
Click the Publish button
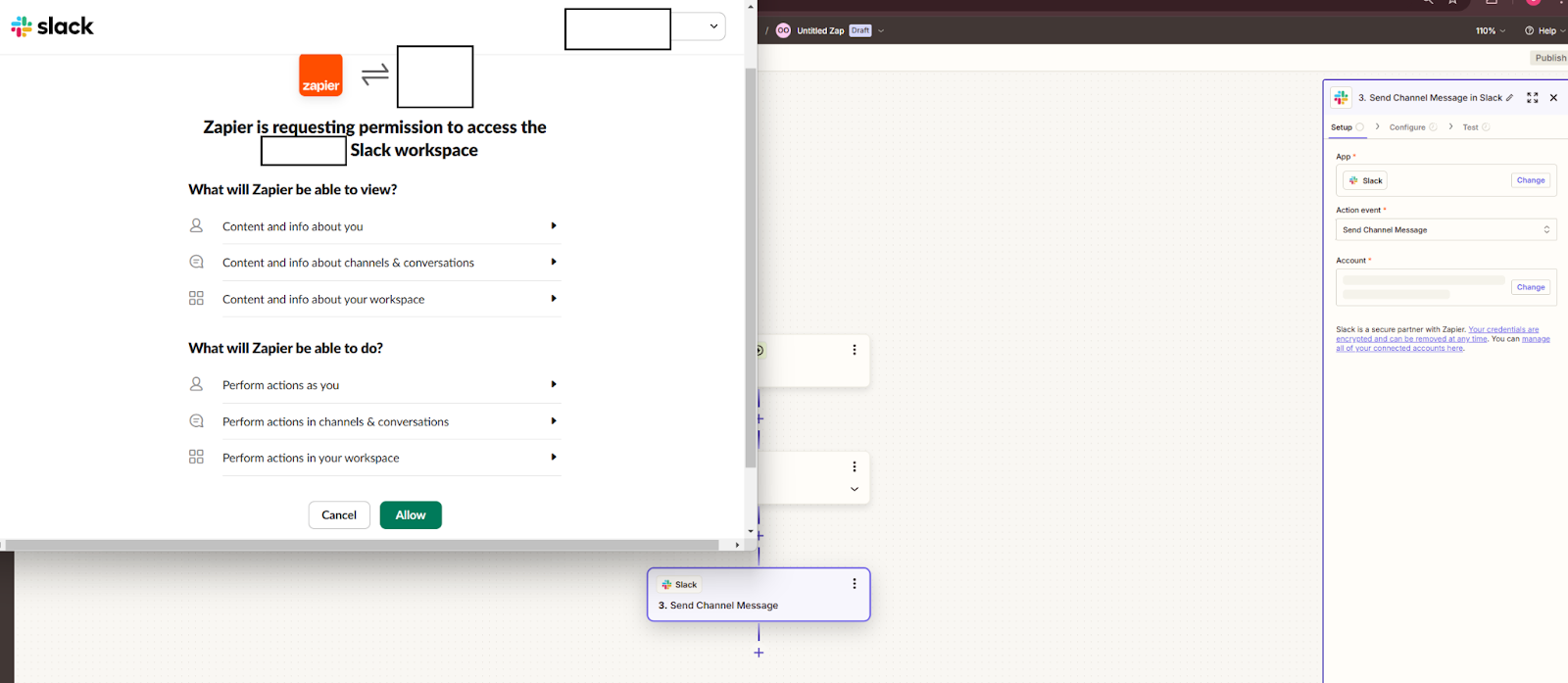tap(1550, 58)
